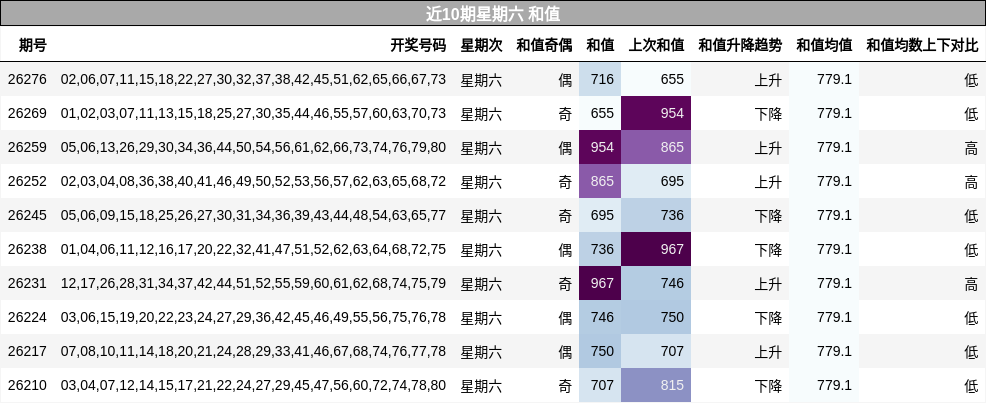Image resolution: width=986 pixels, height=403 pixels.
Task: Select period number 26210
Action: click(27, 385)
